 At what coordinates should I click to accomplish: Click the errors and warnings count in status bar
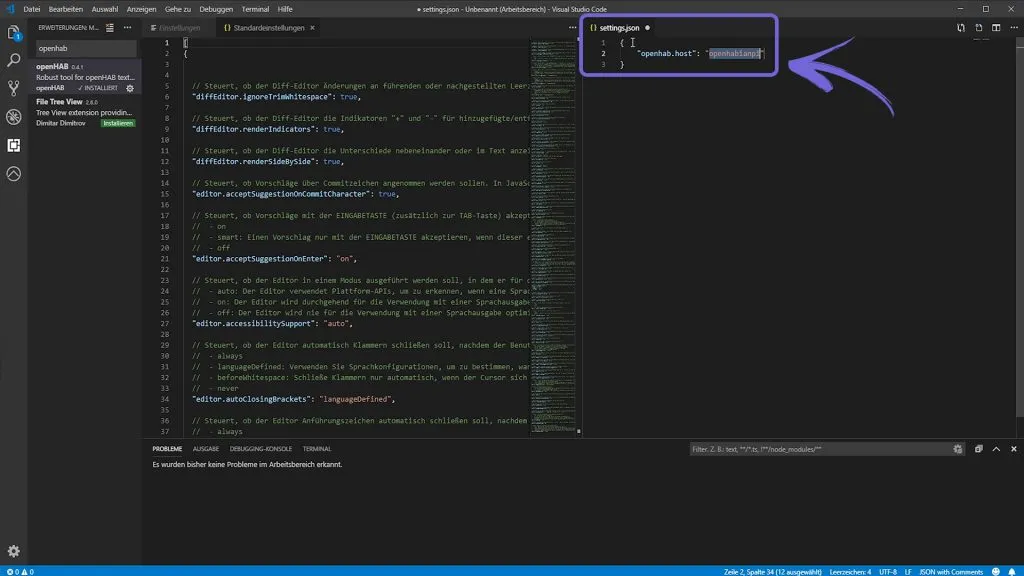[20, 571]
